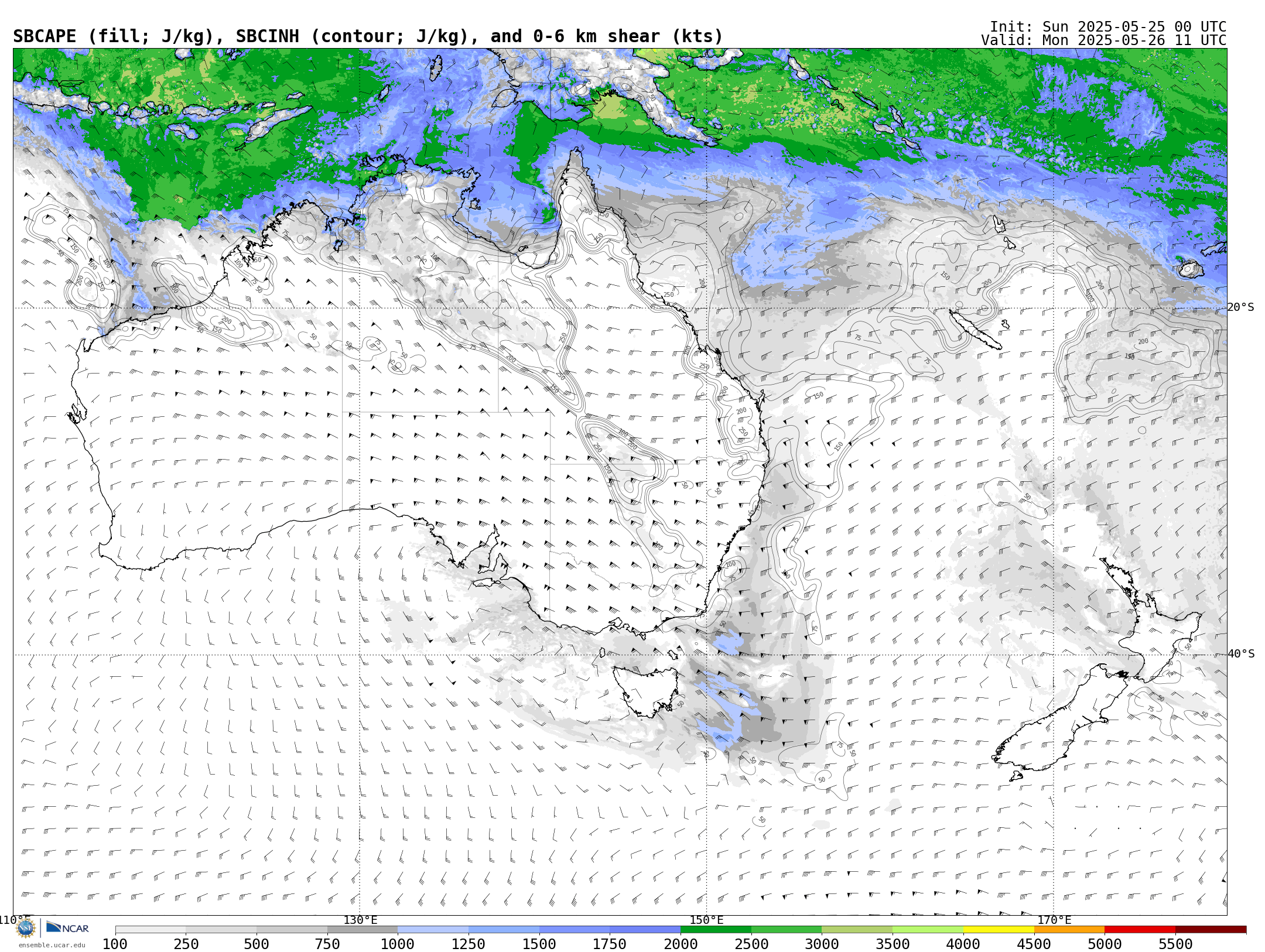
Task: Click the colorbar label 100
Action: [115, 944]
